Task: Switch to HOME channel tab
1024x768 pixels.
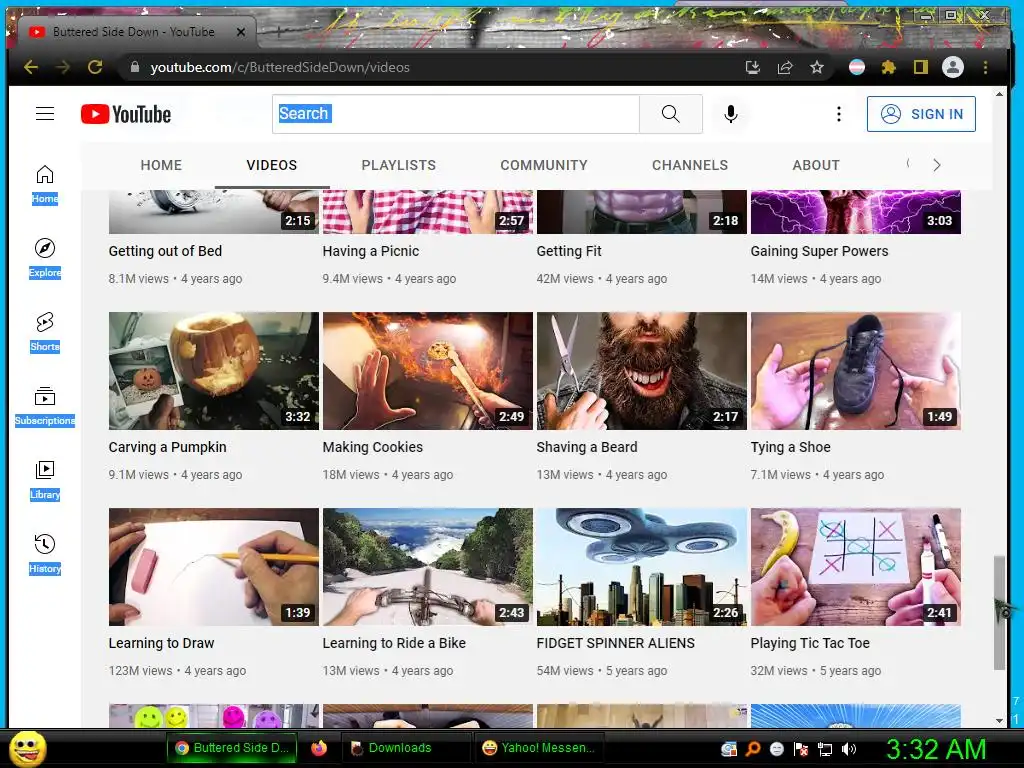Action: pyautogui.click(x=161, y=165)
